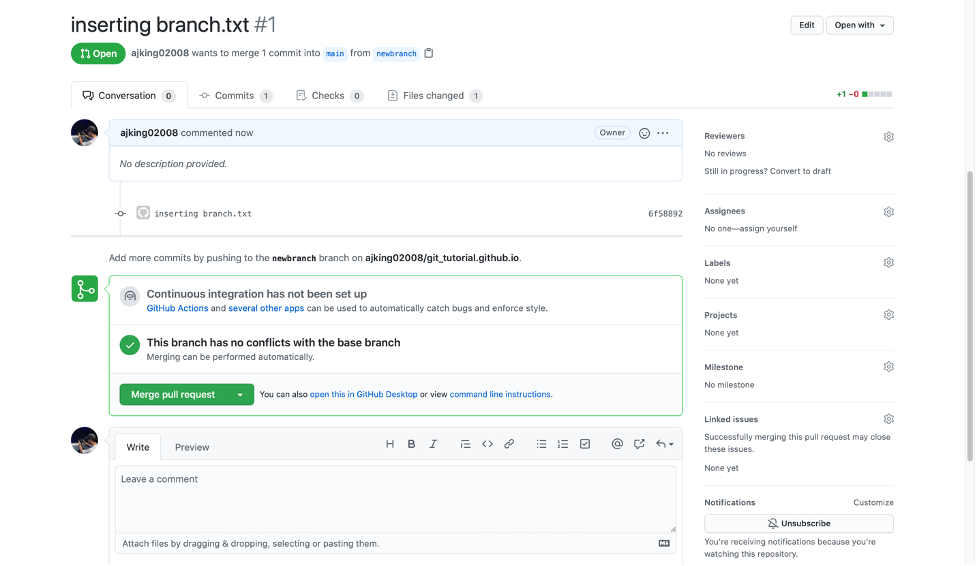Add a link using the chain icon
977x566 pixels.
pos(509,444)
